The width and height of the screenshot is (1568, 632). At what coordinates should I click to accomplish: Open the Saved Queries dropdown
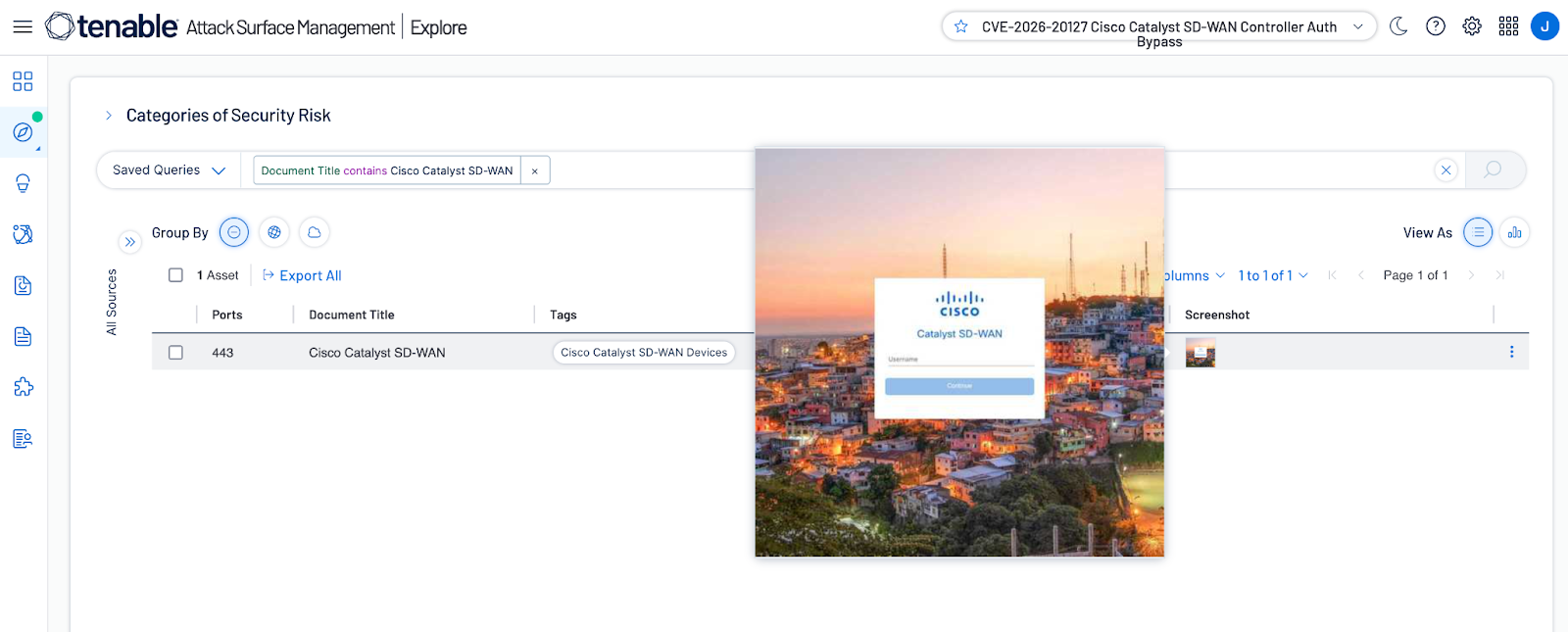(169, 170)
